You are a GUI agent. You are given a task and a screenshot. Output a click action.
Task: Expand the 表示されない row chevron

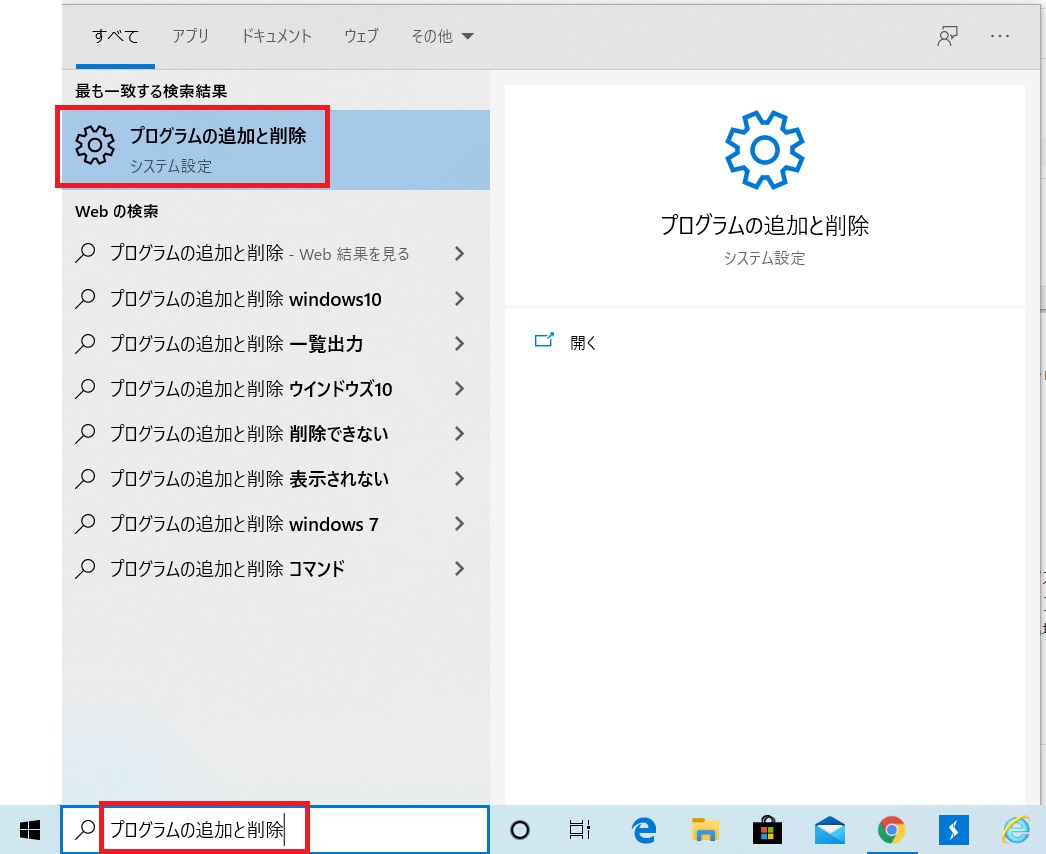point(459,479)
